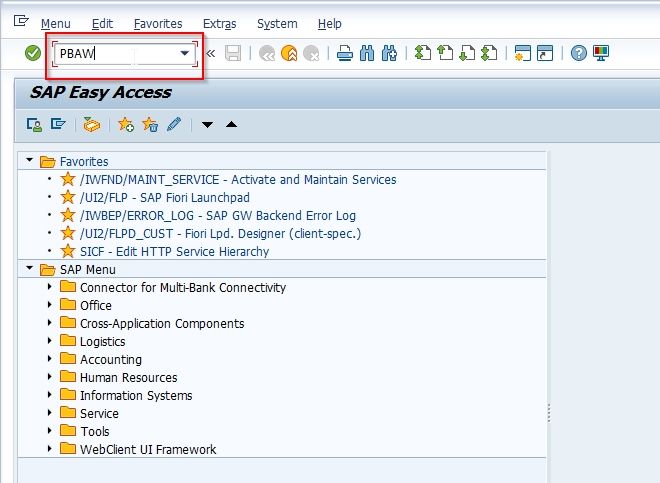Click the Previous Page icon
Image resolution: width=660 pixels, height=483 pixels.
[445, 53]
